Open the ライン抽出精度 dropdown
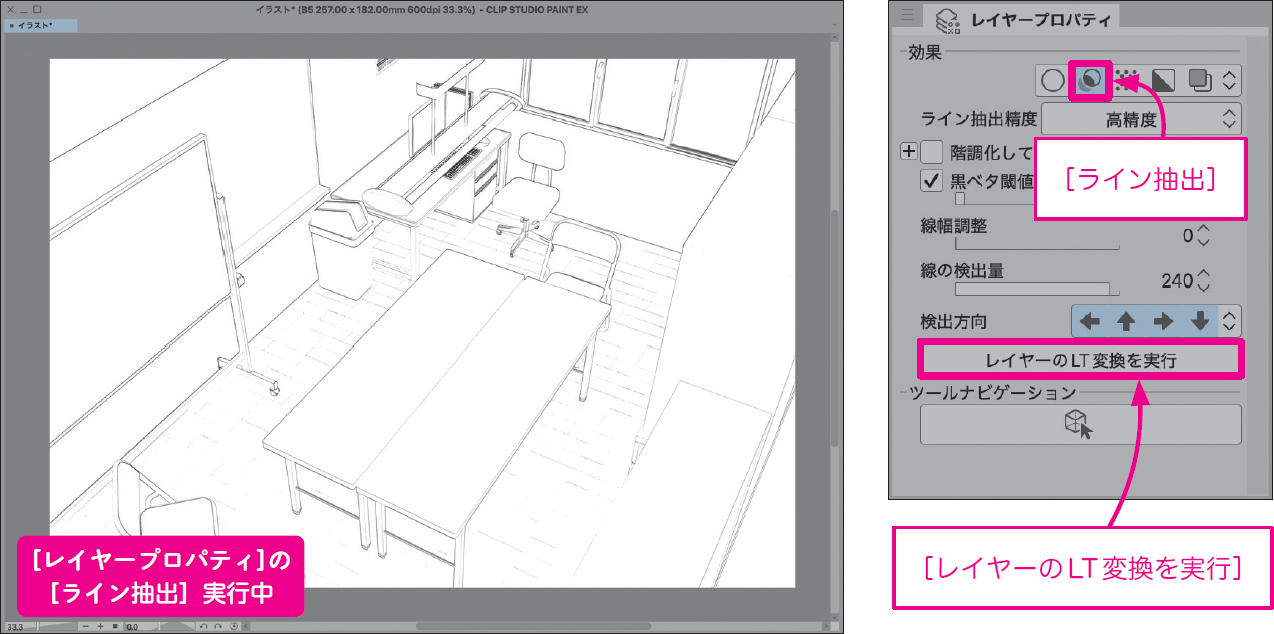 (1140, 120)
